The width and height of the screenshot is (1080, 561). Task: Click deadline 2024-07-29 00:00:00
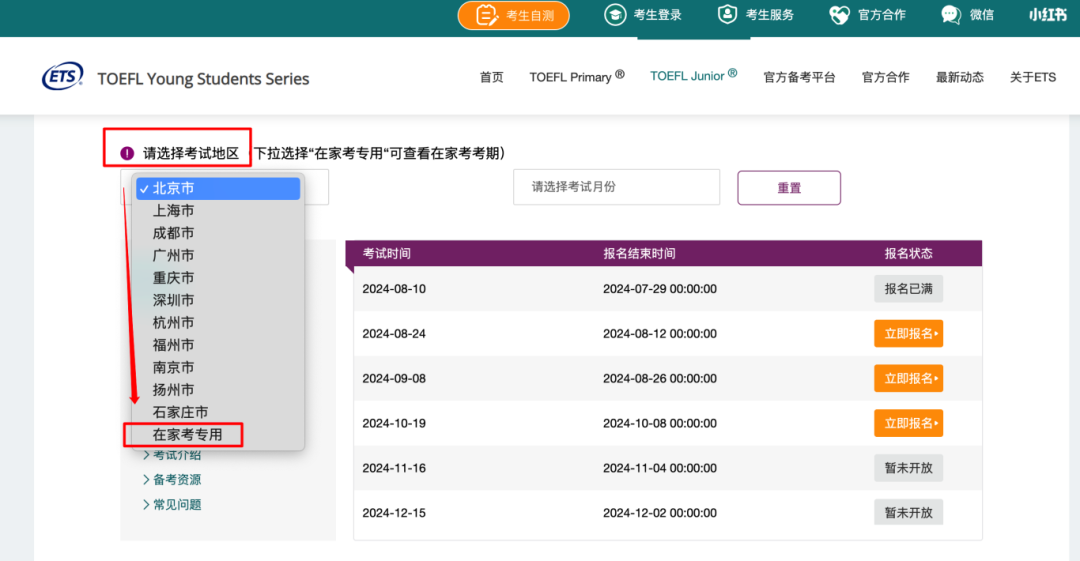click(660, 289)
